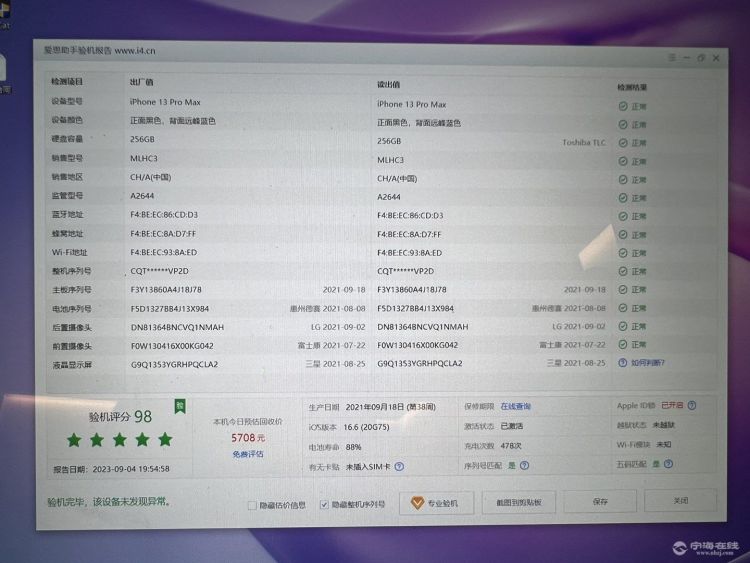Select the 检测结果 column header
Image resolution: width=750 pixels, height=563 pixels.
tap(632, 87)
